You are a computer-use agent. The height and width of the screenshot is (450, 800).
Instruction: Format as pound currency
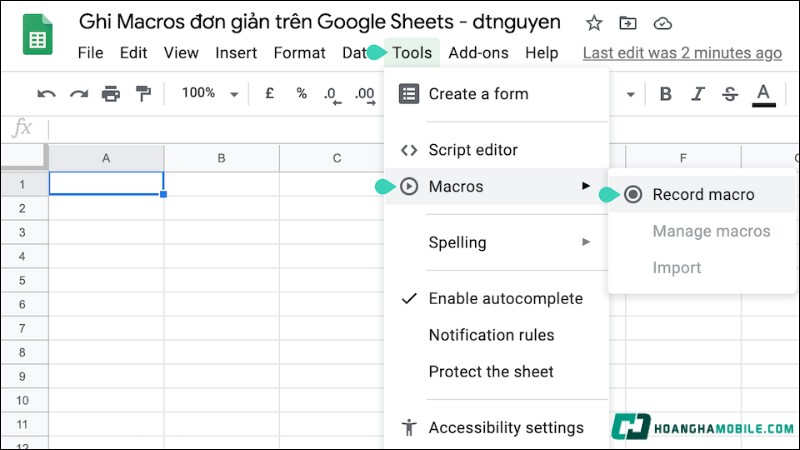tap(269, 93)
